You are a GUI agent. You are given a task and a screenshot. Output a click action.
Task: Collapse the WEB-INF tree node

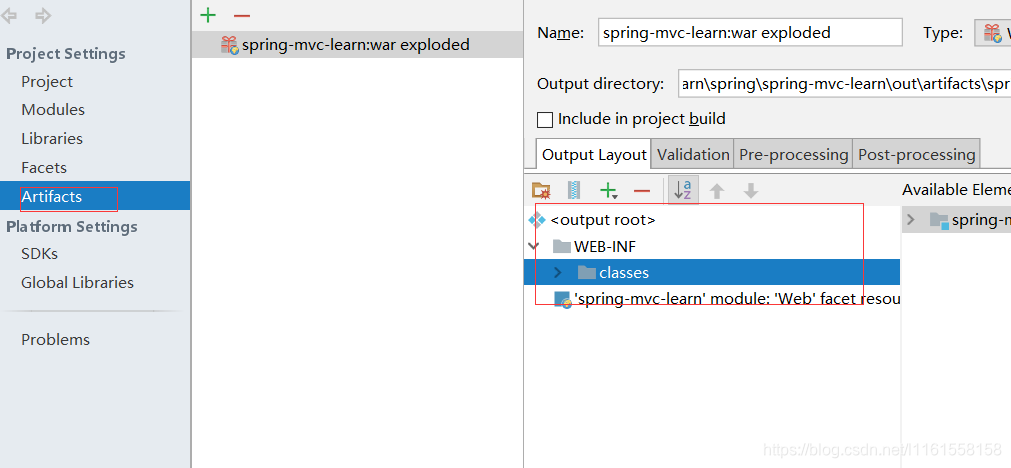coord(533,246)
